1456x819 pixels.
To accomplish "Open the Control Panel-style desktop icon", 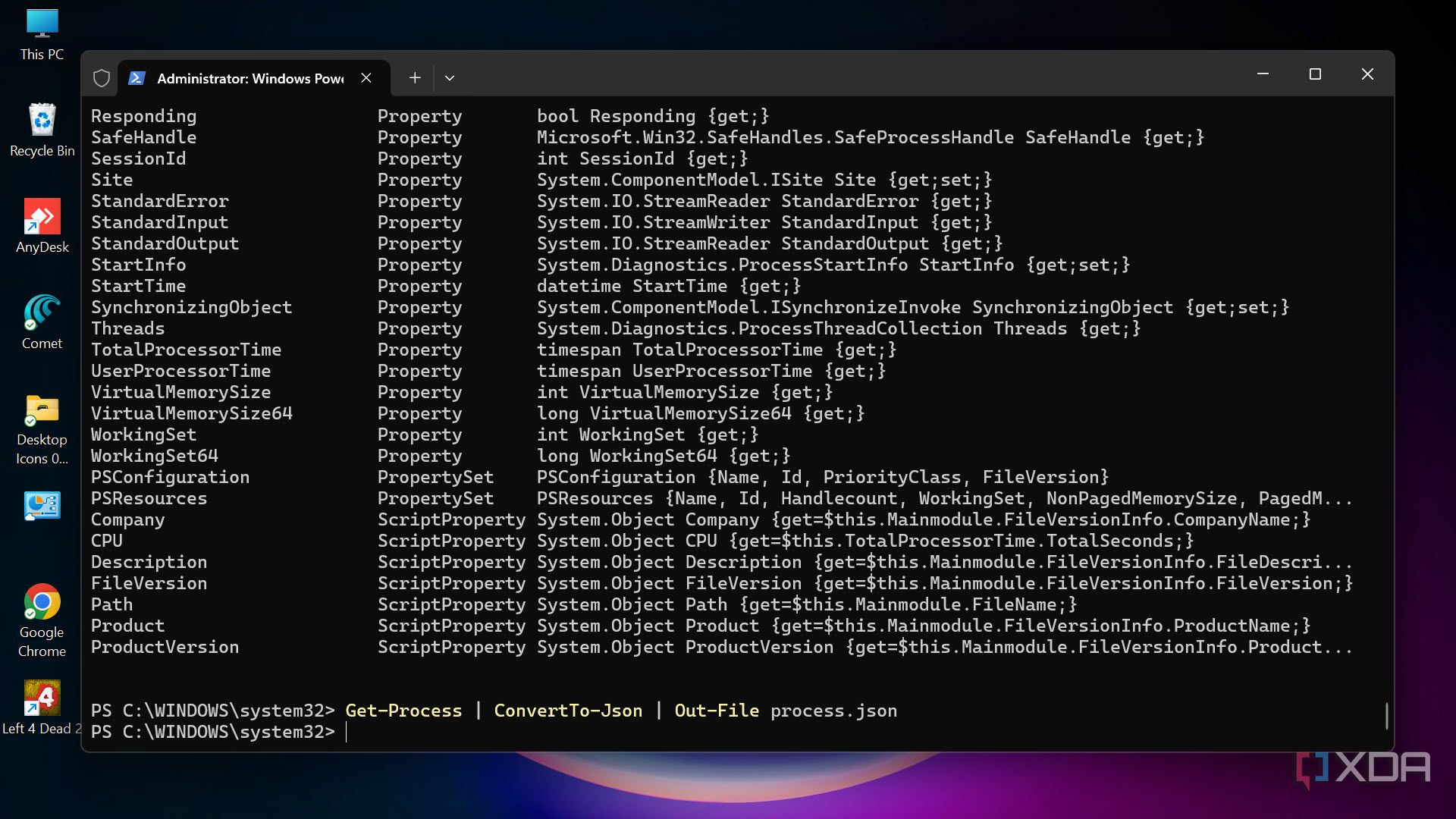I will coord(42,506).
